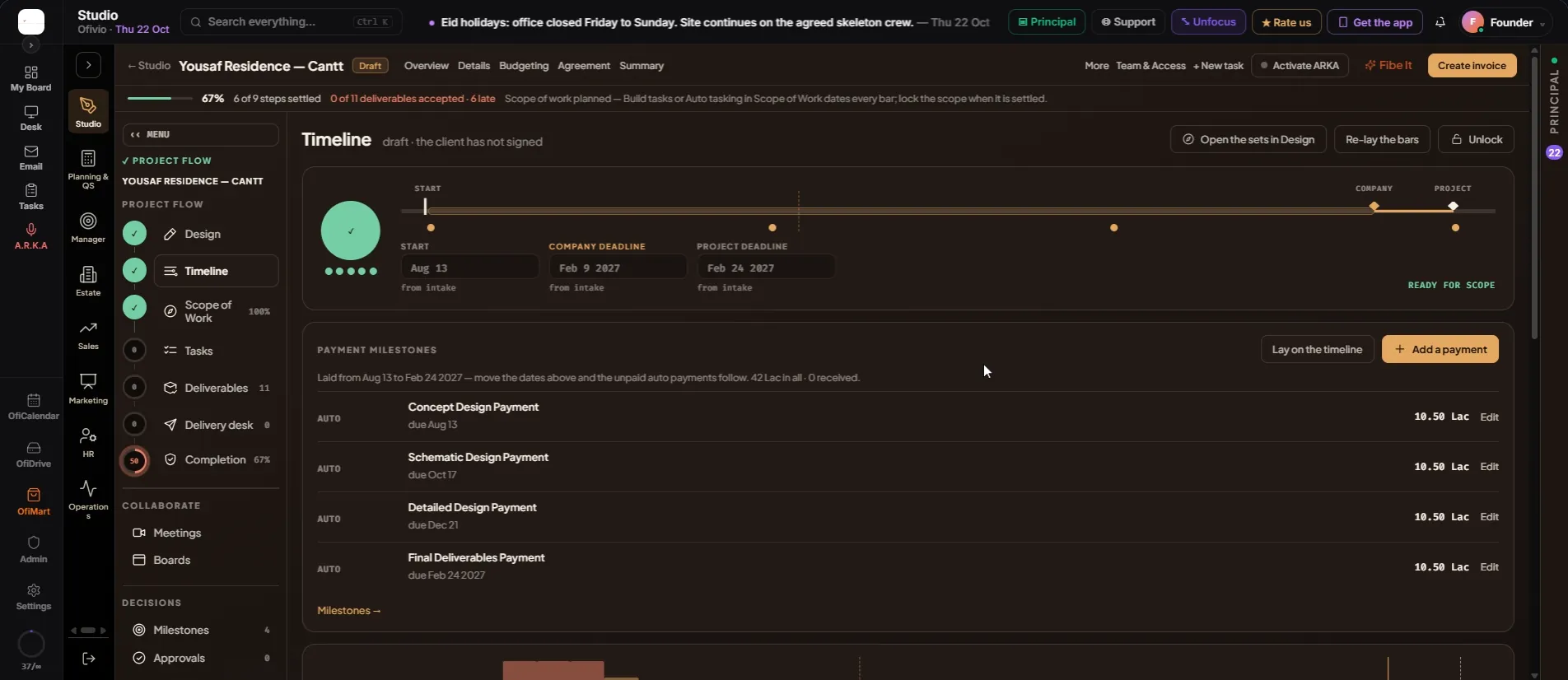Screen dimensions: 1568x680
Task: Follow the Milestones arrow link
Action: click(349, 611)
